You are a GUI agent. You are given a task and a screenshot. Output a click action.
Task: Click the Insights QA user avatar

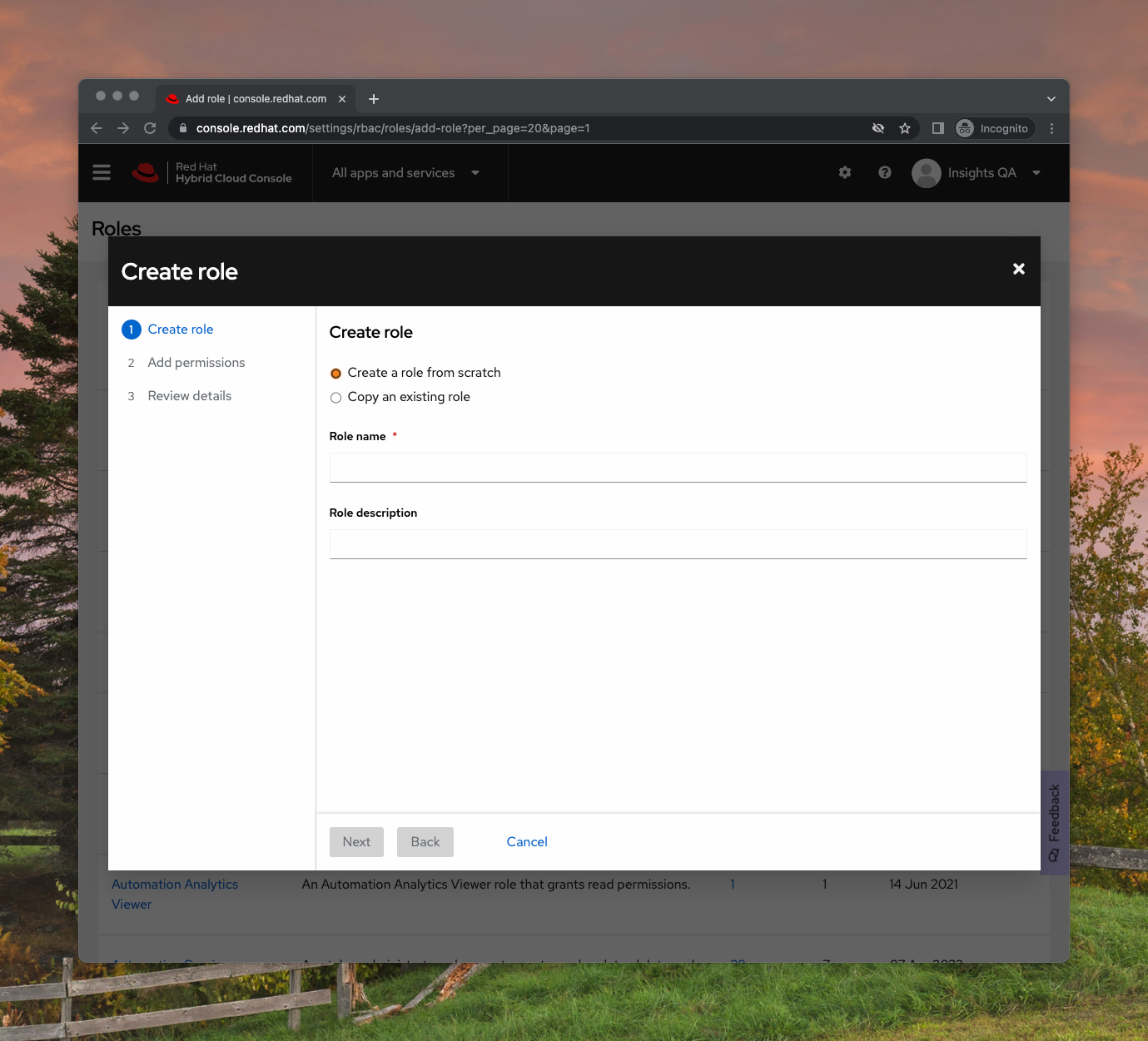pyautogui.click(x=927, y=173)
